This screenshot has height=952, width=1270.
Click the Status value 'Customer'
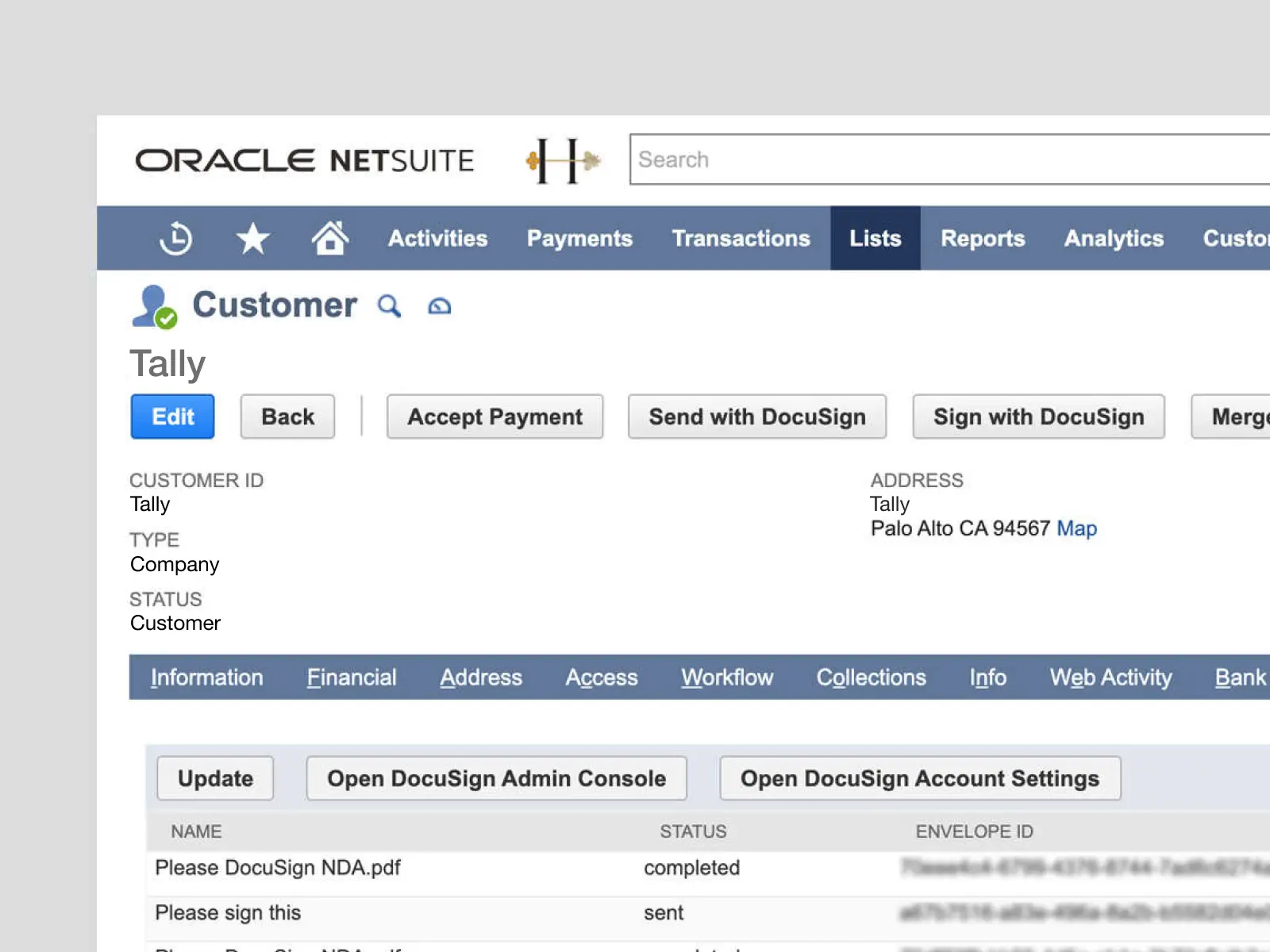[x=175, y=624]
